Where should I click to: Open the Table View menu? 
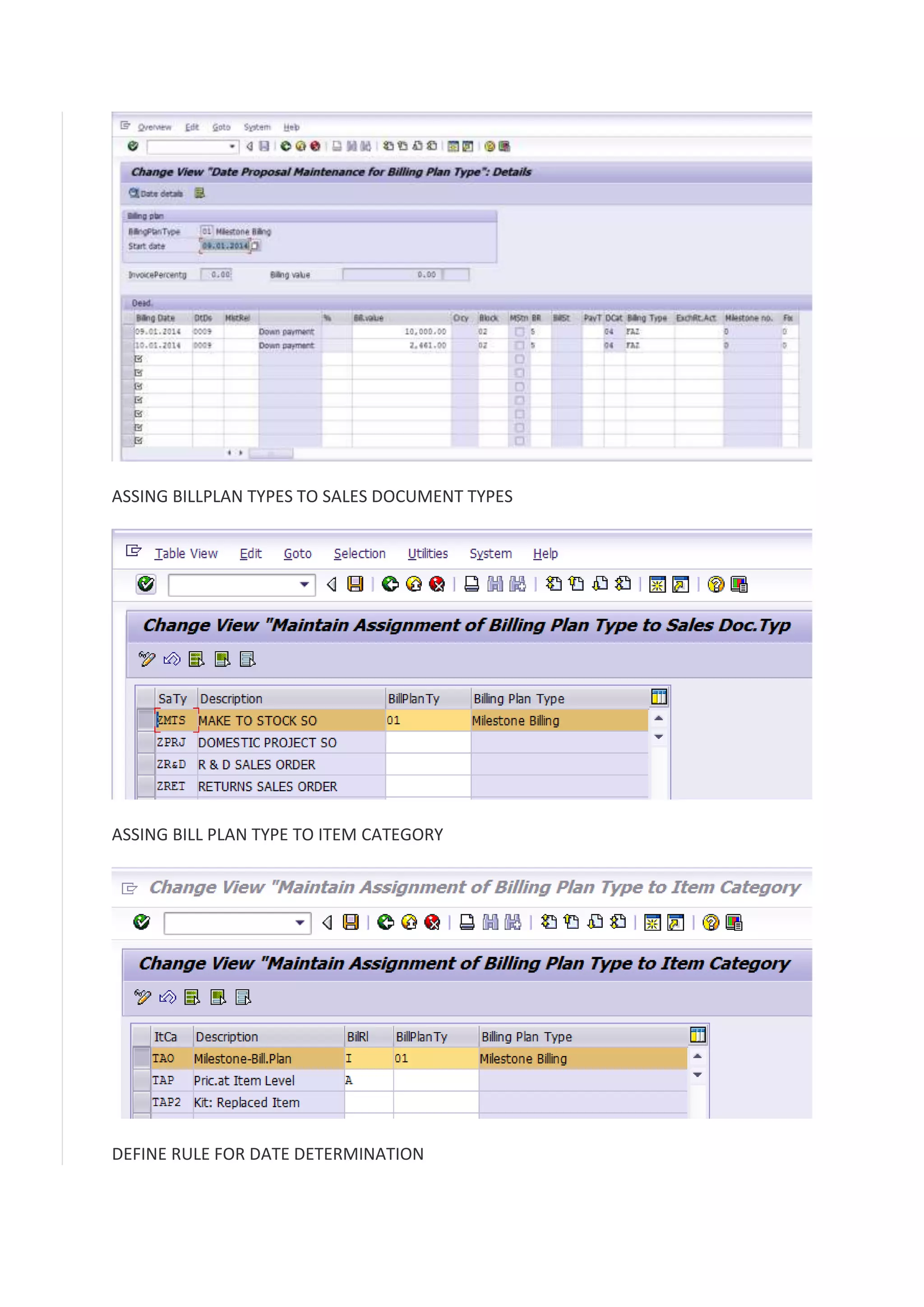(x=186, y=553)
